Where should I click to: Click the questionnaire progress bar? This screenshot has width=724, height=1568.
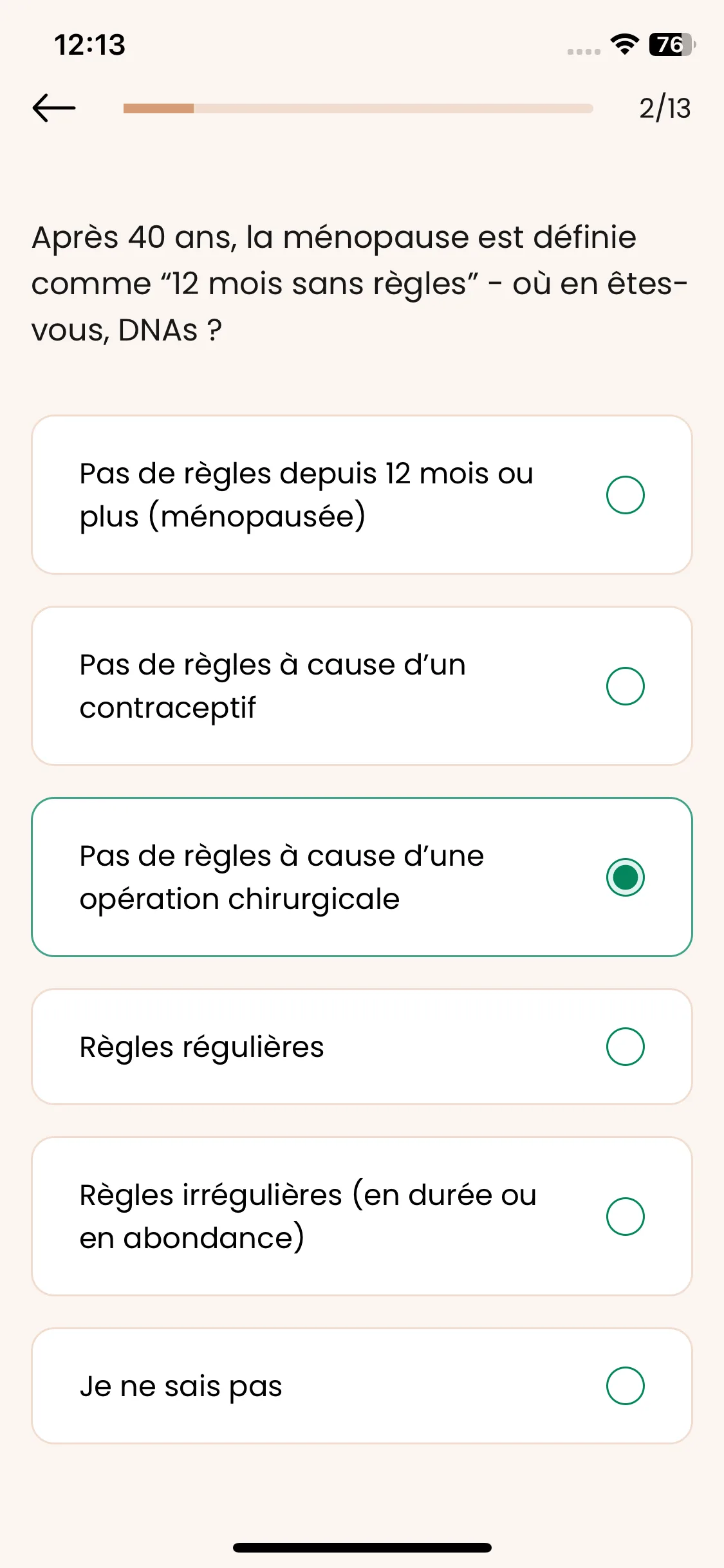pos(358,108)
